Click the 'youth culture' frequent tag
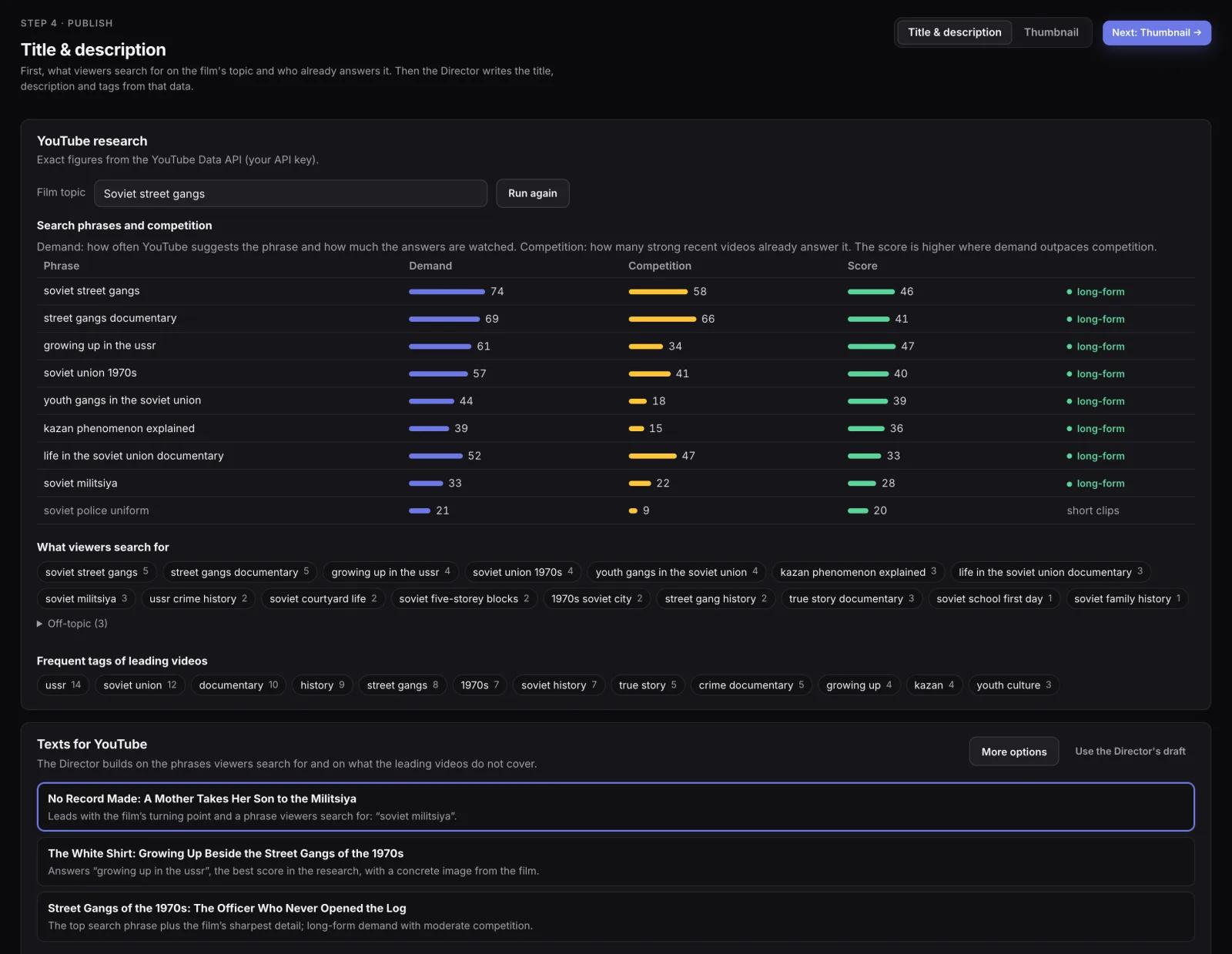 click(1013, 685)
